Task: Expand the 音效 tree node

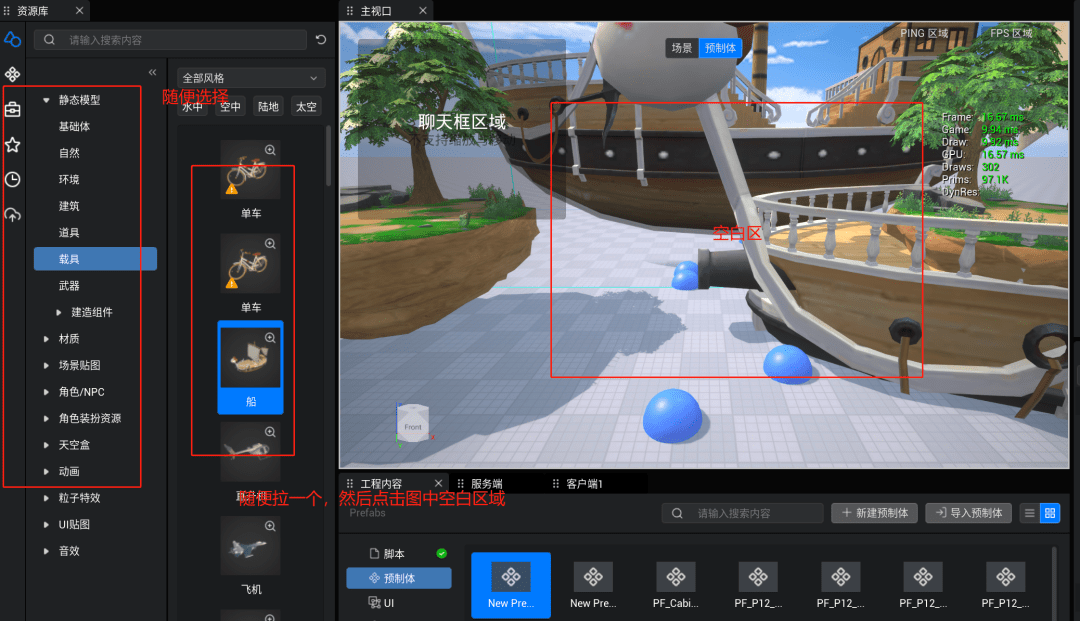Action: tap(46, 551)
